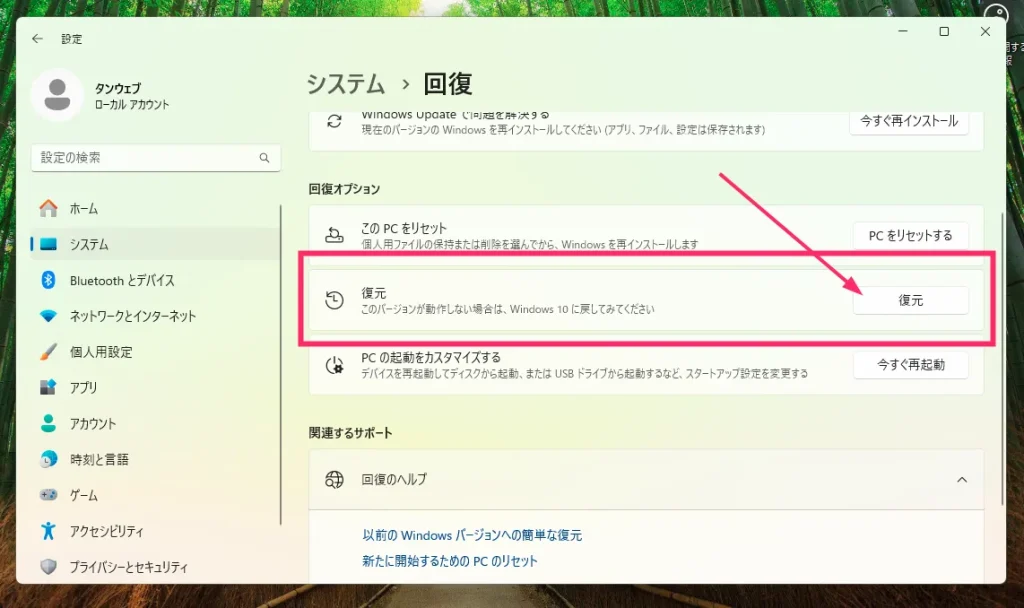Click the power gear startup icon

point(334,364)
